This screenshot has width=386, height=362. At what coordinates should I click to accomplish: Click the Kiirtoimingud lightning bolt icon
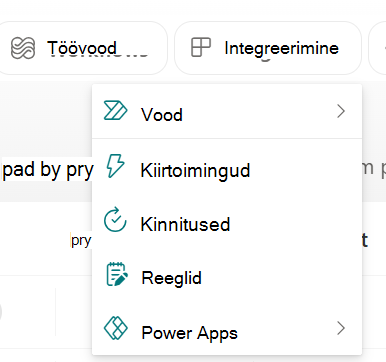[115, 166]
